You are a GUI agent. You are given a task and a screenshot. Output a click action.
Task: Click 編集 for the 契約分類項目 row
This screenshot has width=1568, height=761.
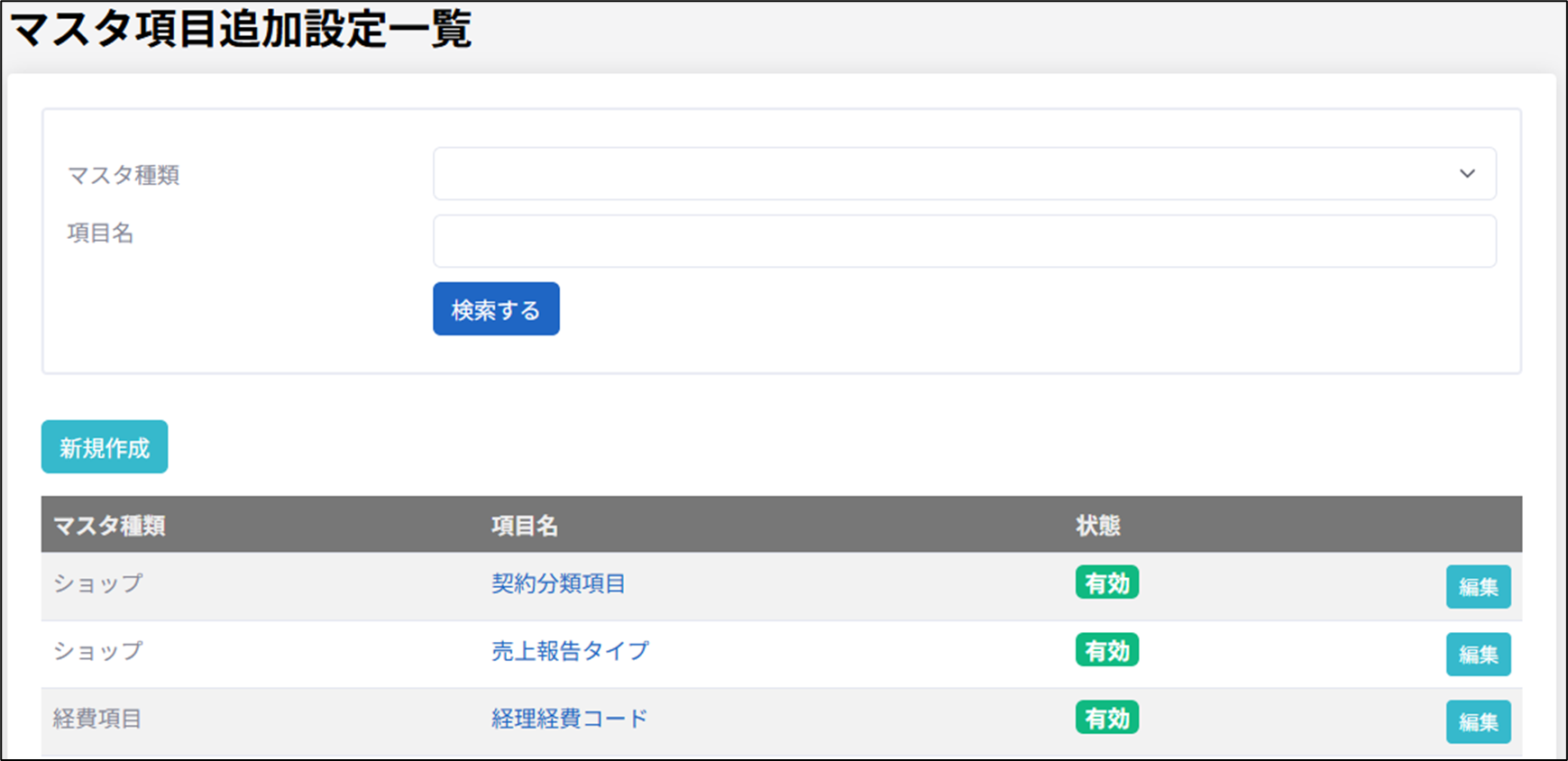[1478, 587]
